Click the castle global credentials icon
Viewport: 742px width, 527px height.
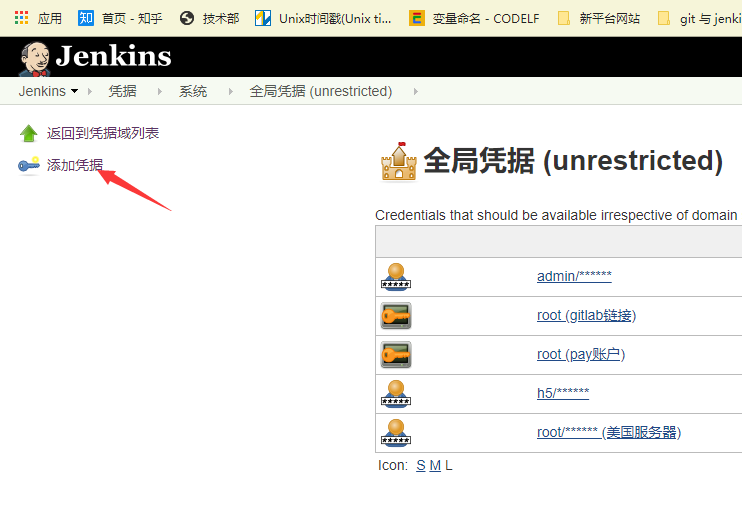tap(399, 161)
